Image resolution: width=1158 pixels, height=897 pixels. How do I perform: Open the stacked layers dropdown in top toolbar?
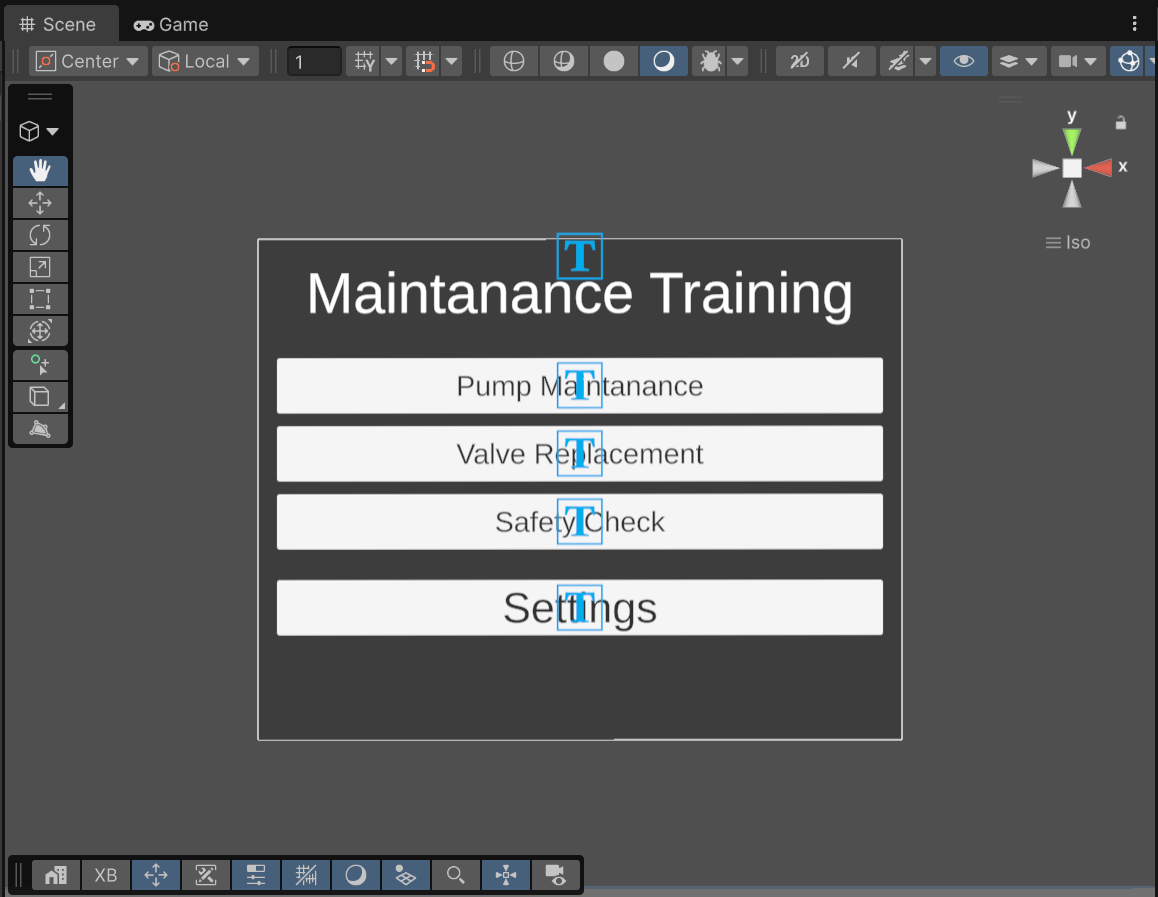1018,61
